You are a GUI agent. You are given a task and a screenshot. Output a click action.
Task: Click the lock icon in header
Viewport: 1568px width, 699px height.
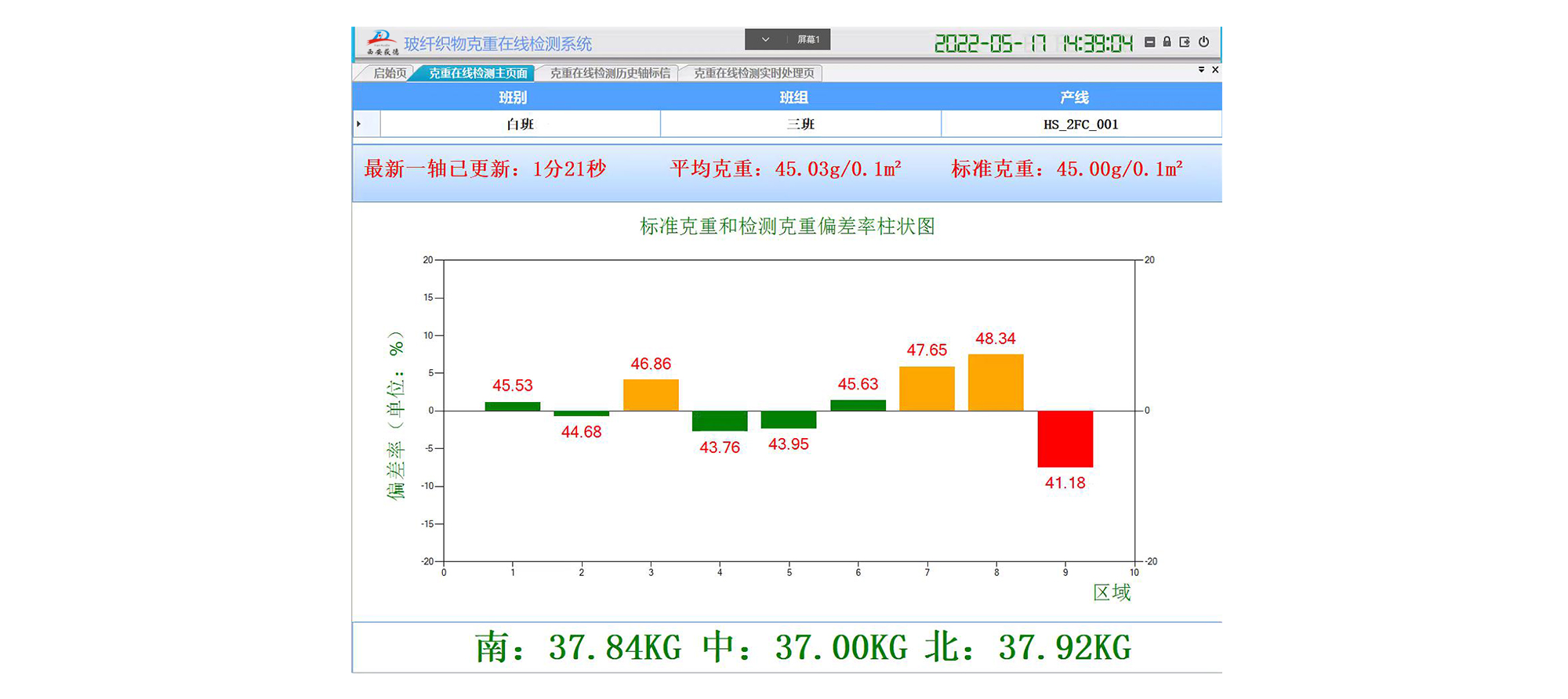(1167, 42)
